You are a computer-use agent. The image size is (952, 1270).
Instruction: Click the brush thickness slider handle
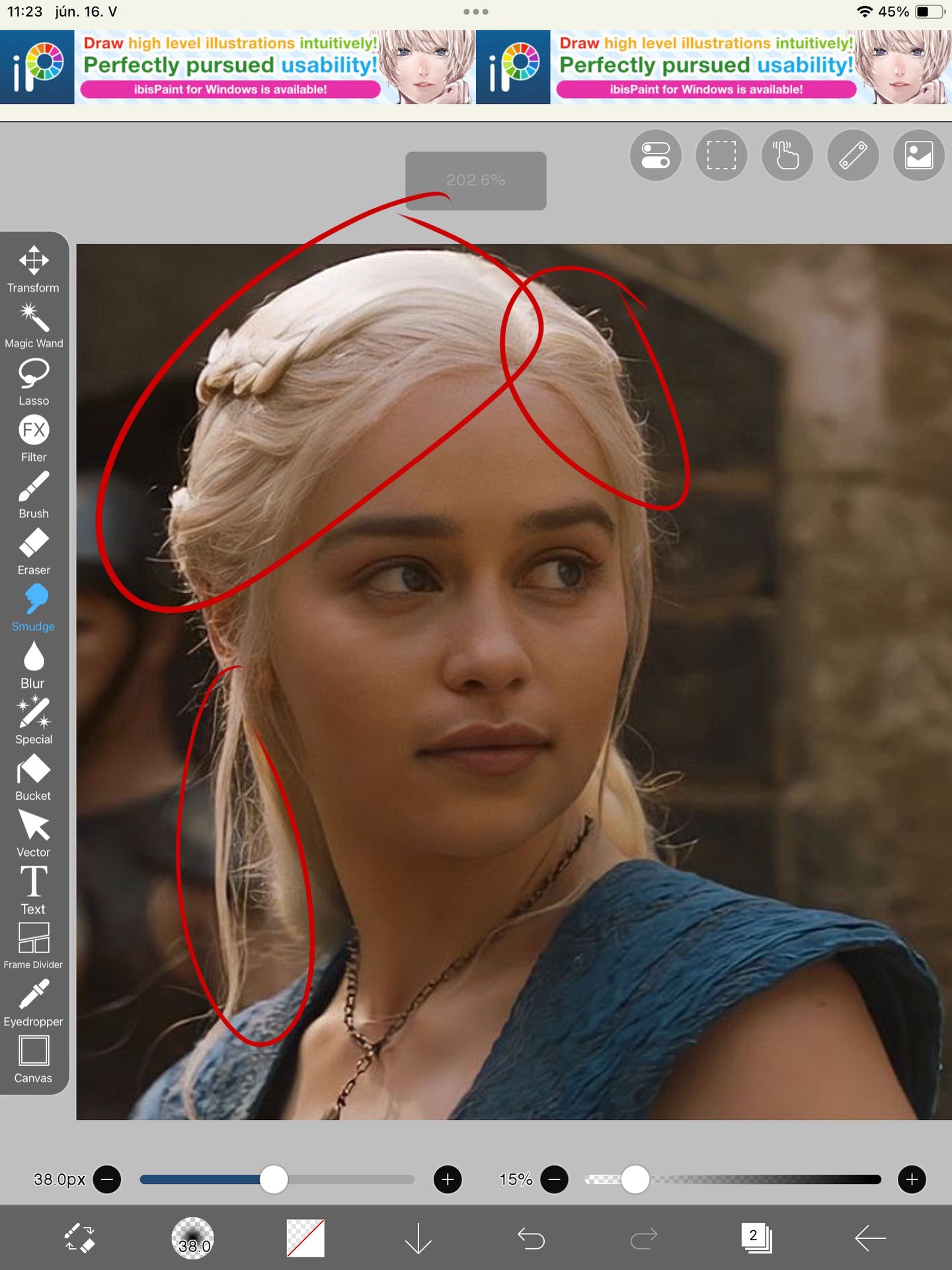point(274,1179)
